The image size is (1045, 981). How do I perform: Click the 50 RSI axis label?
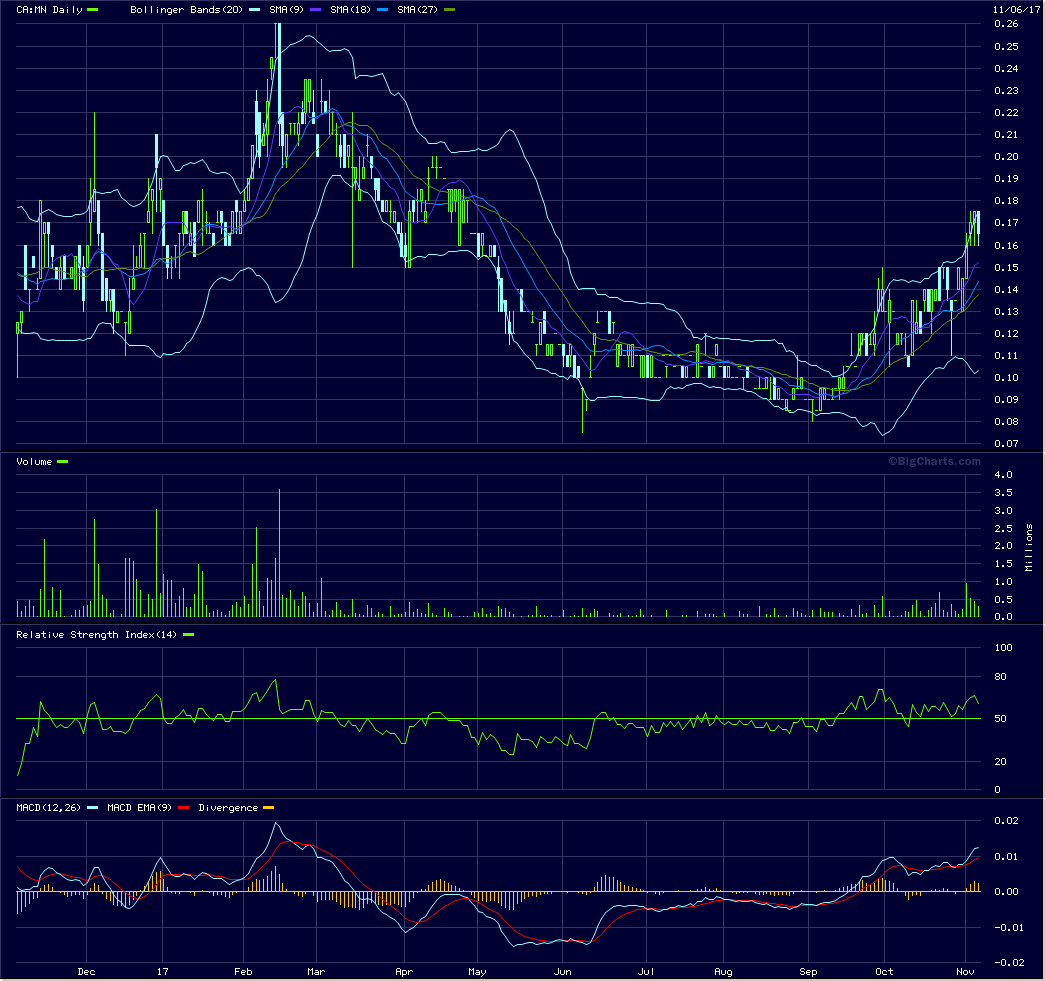tap(1000, 718)
